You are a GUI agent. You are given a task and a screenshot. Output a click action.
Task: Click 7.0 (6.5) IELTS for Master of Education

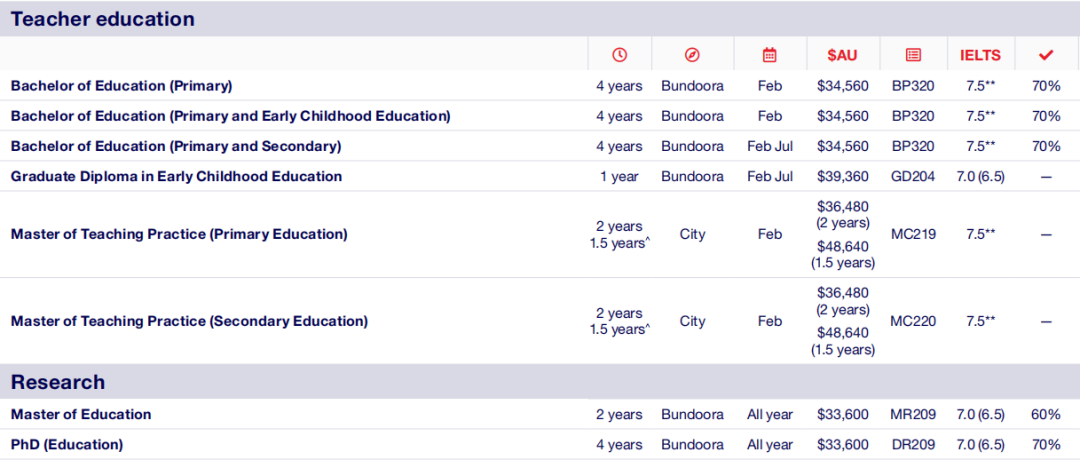click(x=980, y=415)
